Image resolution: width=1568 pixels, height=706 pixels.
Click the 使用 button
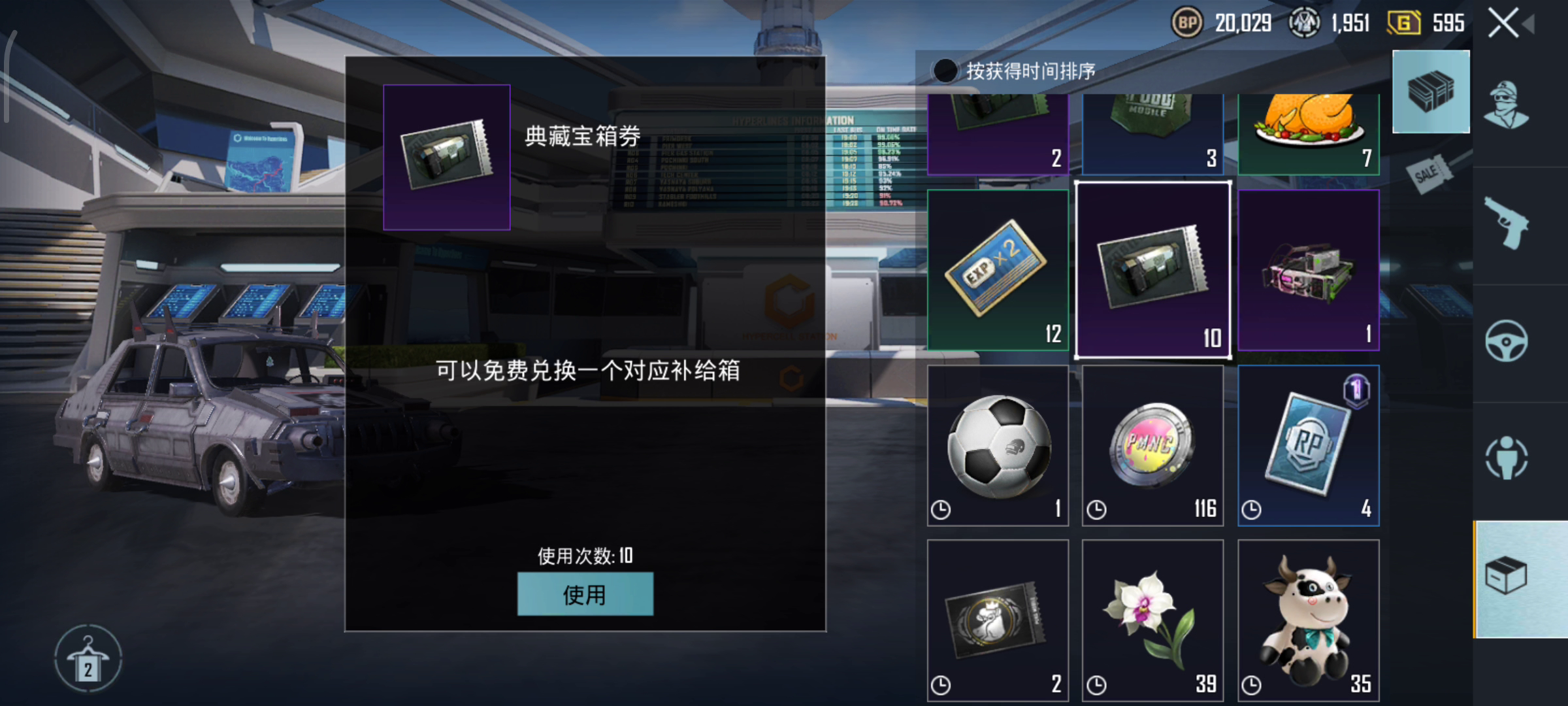coord(585,594)
